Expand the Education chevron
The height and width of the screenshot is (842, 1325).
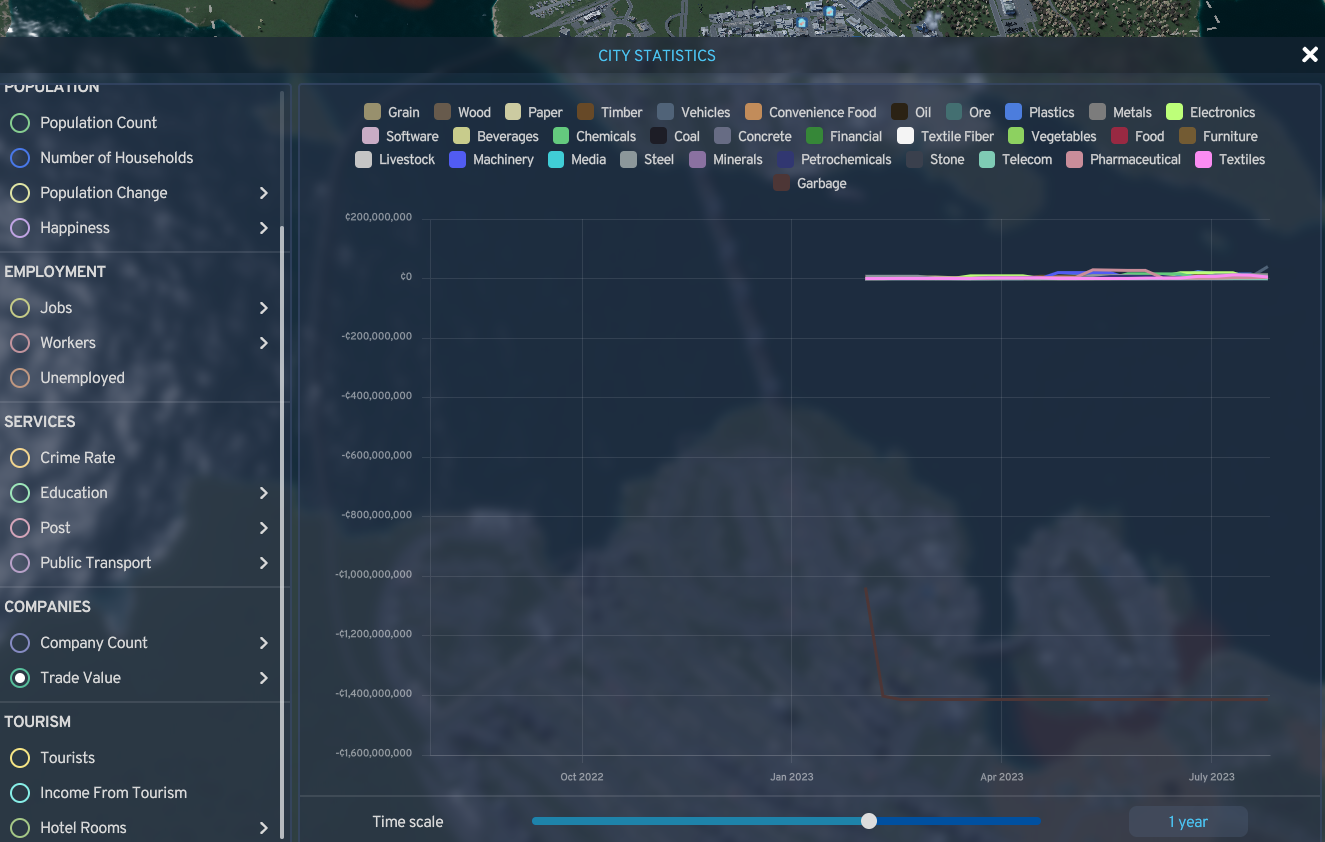[264, 493]
